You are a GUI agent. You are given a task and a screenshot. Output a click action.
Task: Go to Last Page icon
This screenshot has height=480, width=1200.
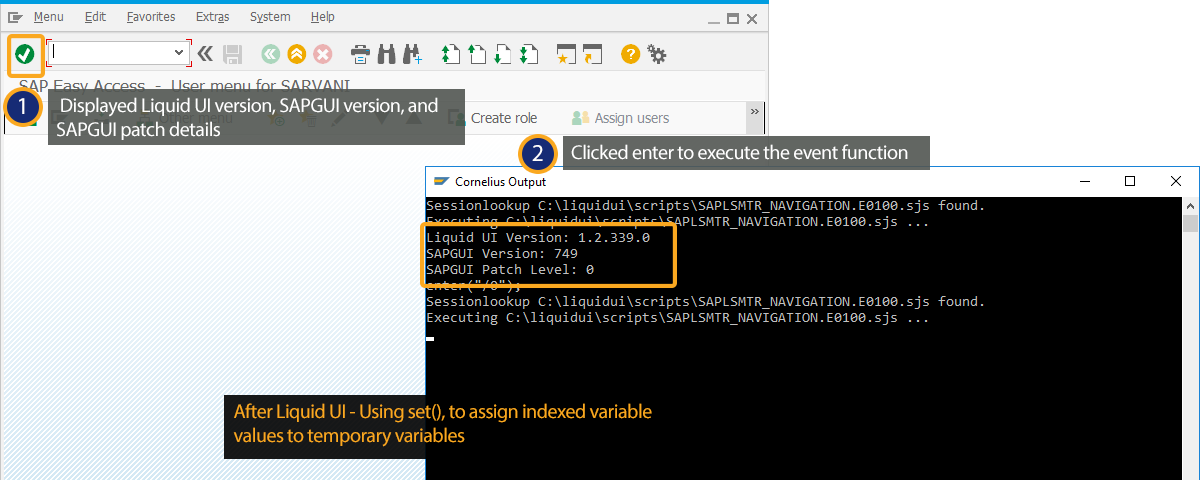click(x=530, y=54)
